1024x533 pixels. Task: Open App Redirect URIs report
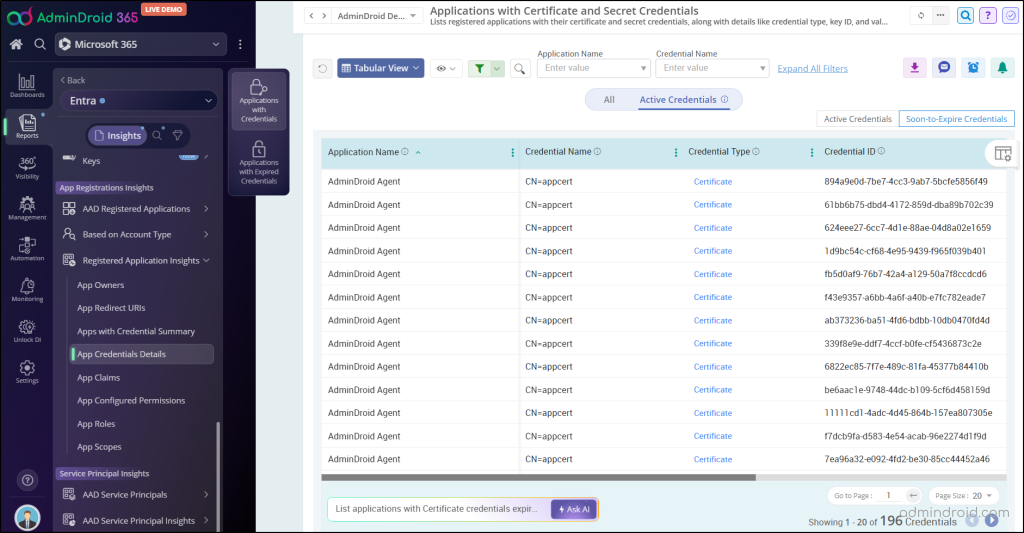[111, 308]
